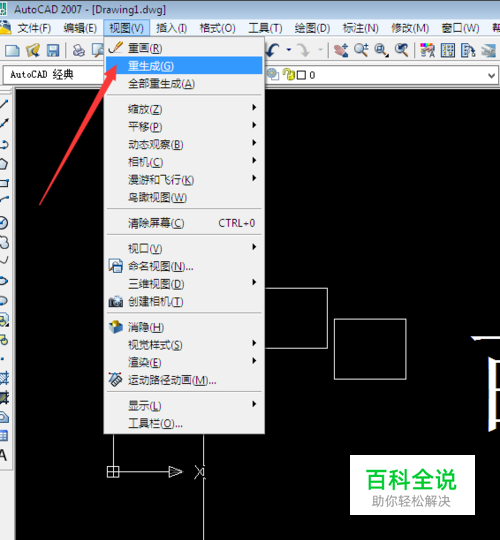500x540 pixels.
Task: Expand the 视口(V) submenu
Action: point(184,248)
